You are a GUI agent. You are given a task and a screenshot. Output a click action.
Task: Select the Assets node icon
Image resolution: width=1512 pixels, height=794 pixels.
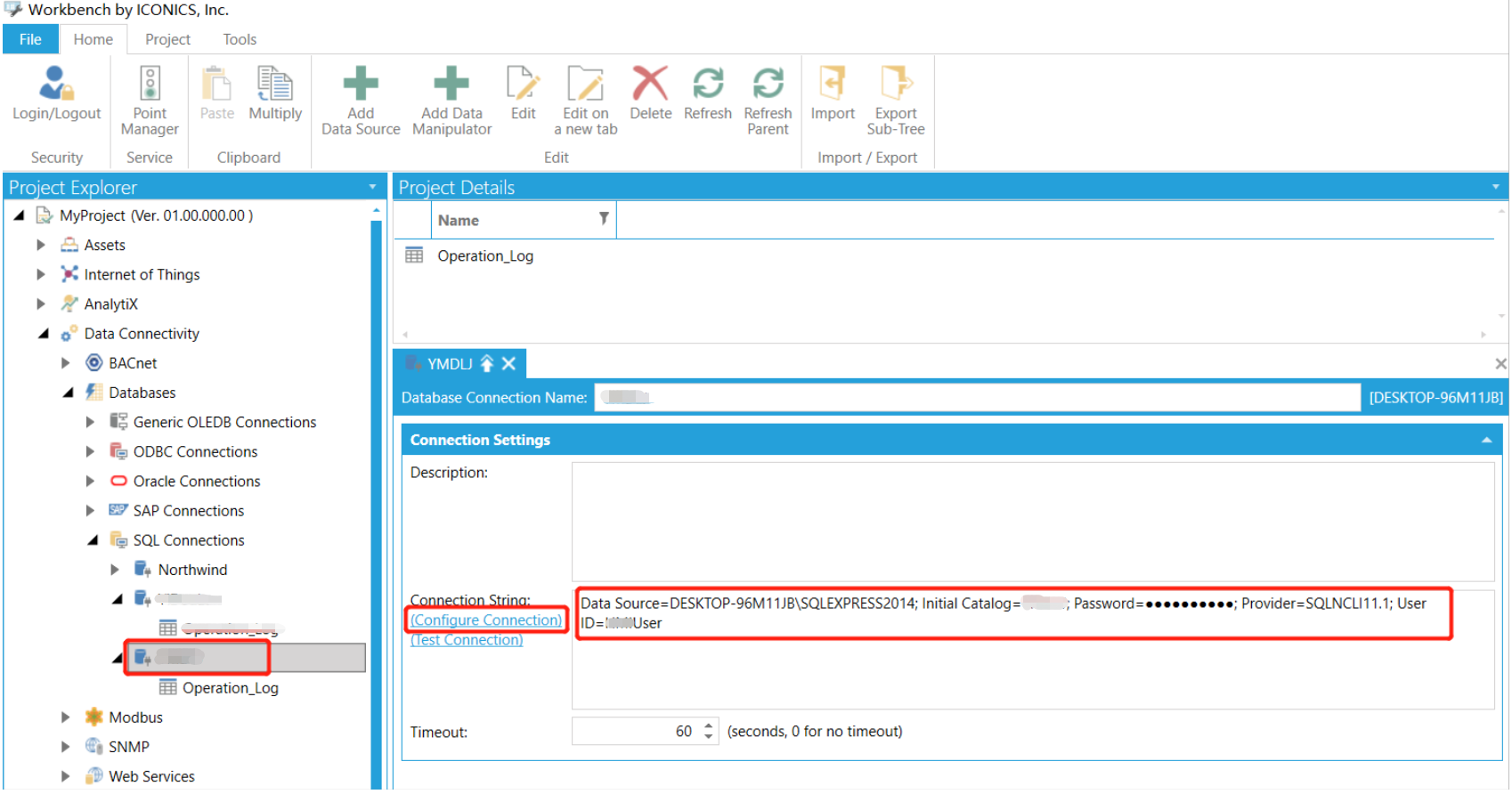point(69,245)
